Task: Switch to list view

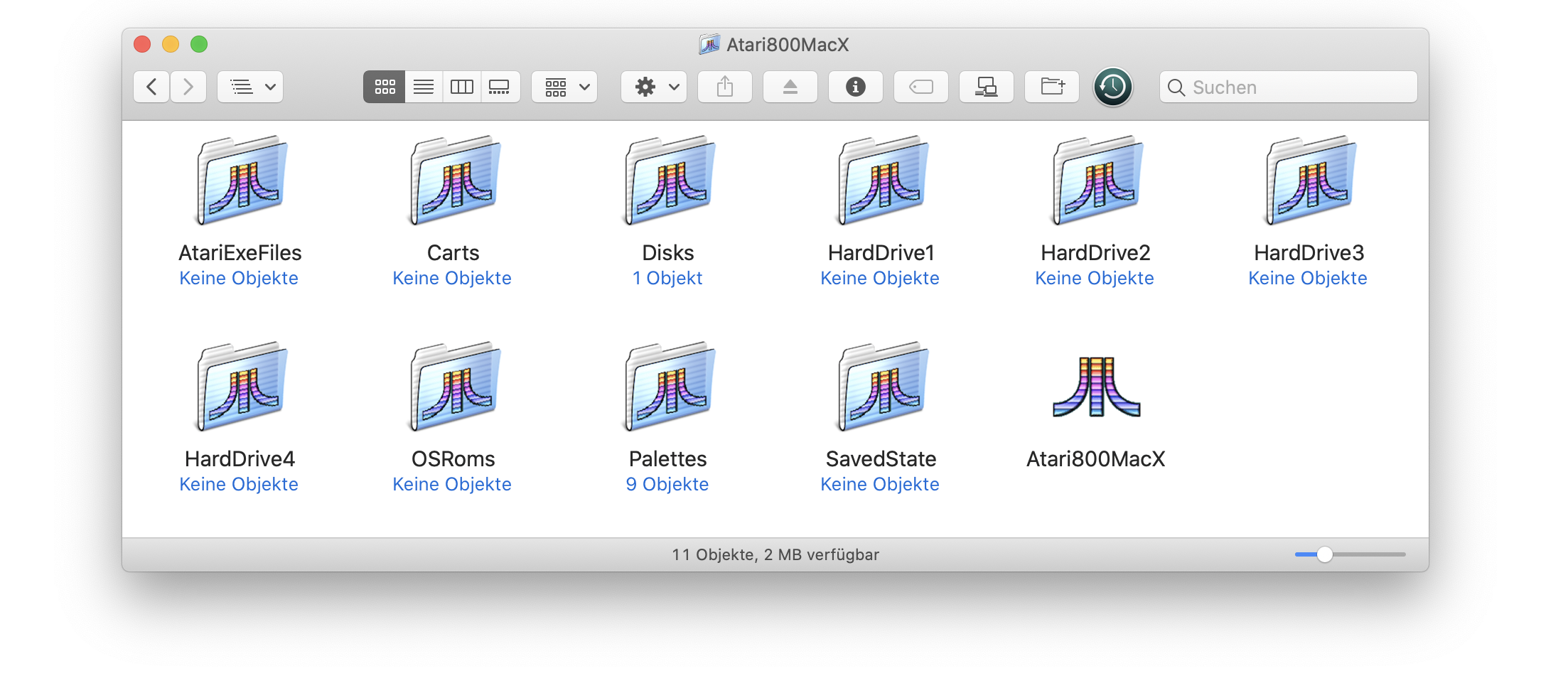Action: point(424,87)
